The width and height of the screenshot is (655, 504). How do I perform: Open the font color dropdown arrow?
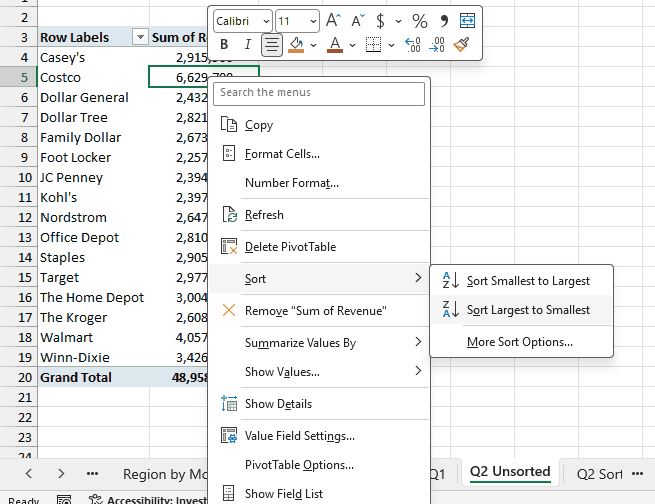352,45
